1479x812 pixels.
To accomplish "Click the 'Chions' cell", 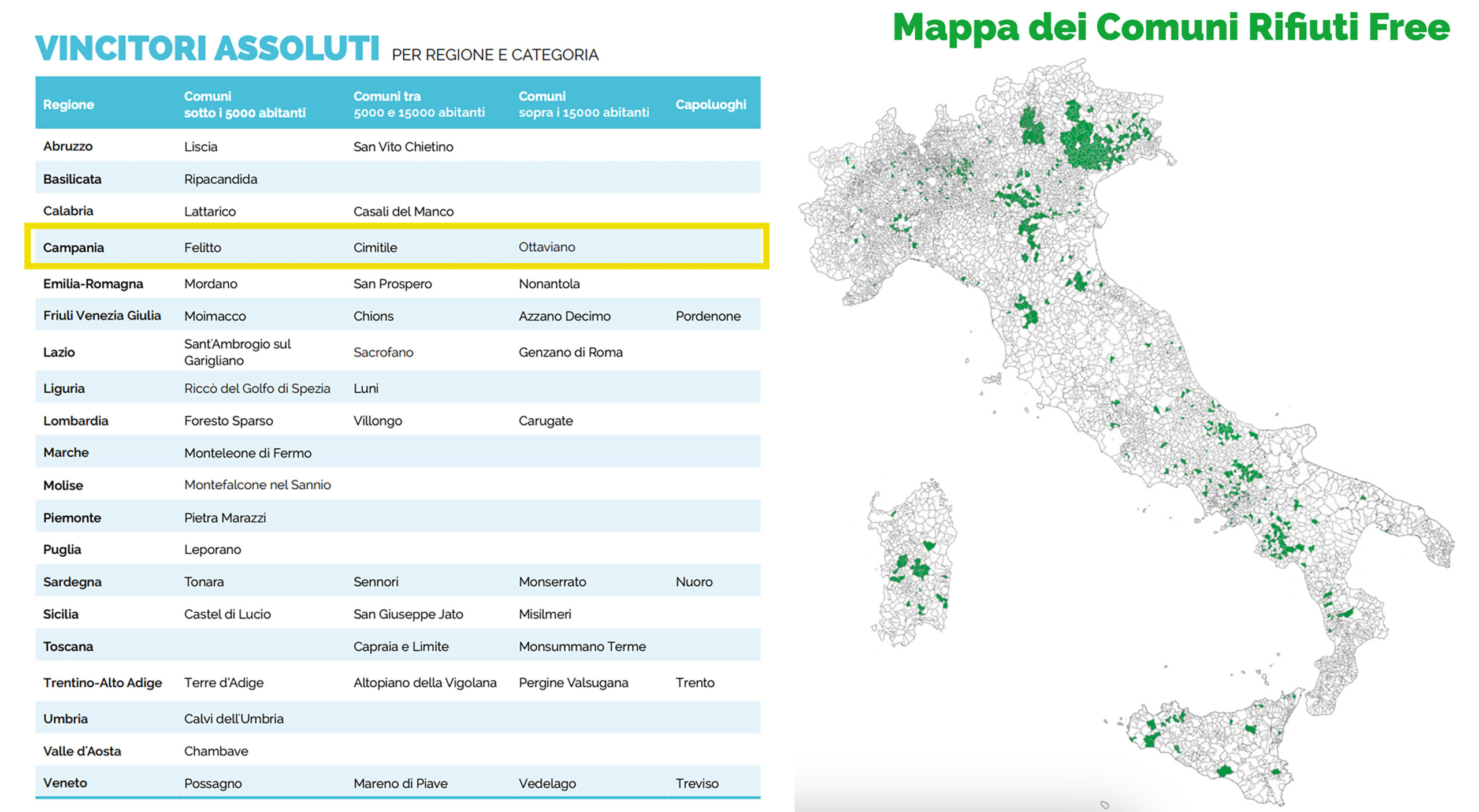I will click(x=373, y=316).
